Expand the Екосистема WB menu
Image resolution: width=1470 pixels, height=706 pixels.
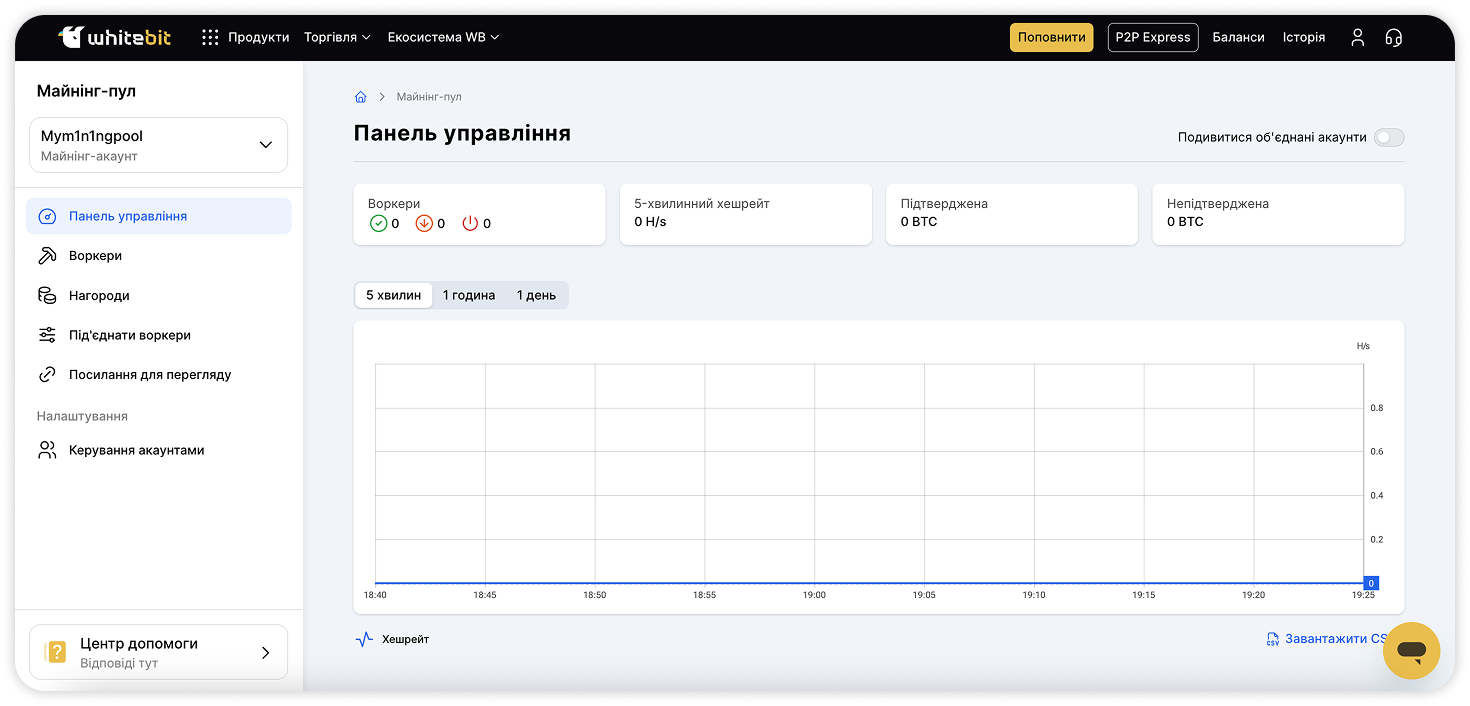point(443,37)
